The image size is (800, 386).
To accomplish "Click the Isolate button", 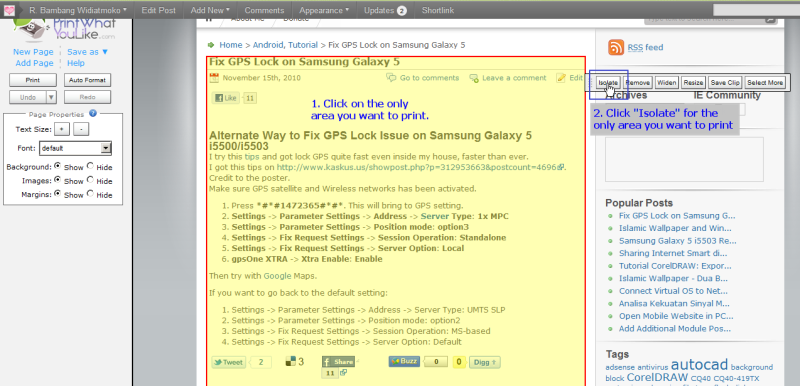I will click(x=608, y=83).
